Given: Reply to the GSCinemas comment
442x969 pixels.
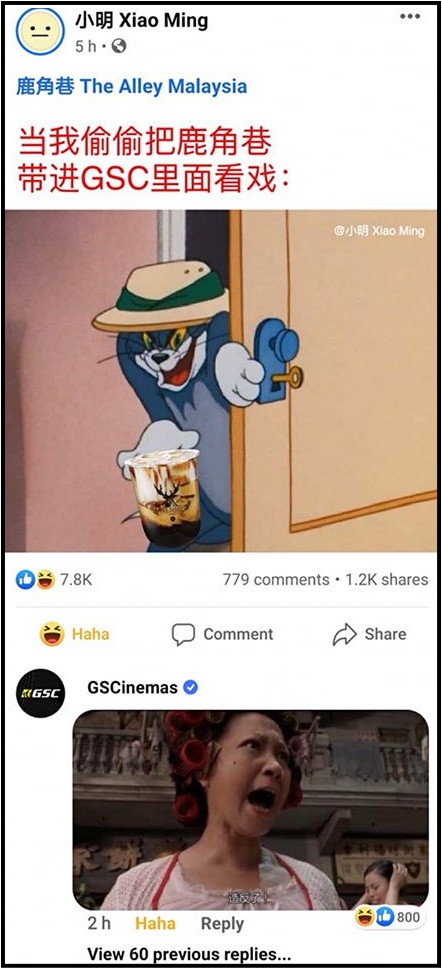Looking at the screenshot, I should (222, 924).
